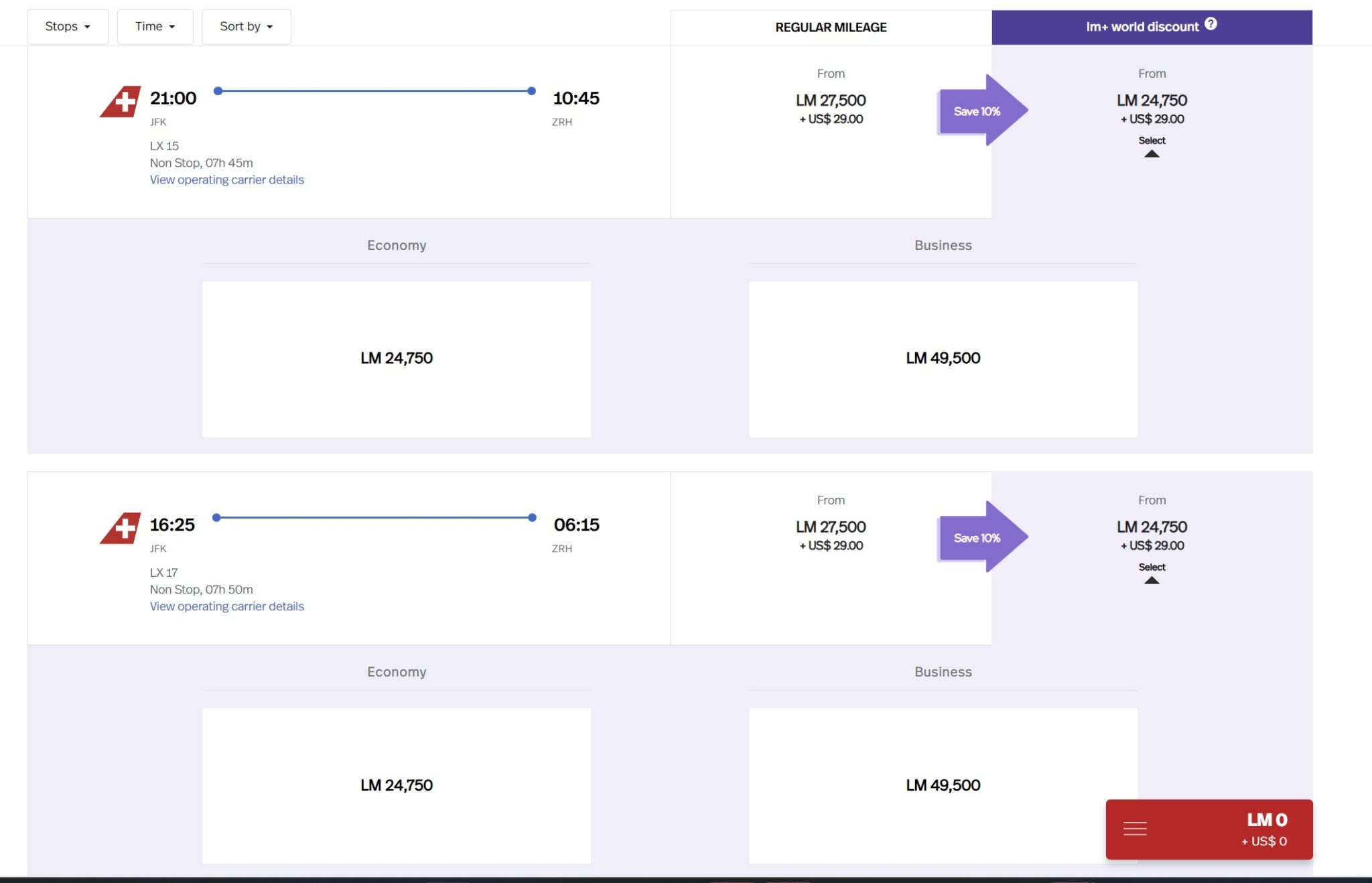Viewport: 1372px width, 883px height.
Task: Click the help icon beside lm+ world discount
Action: pyautogui.click(x=1211, y=24)
